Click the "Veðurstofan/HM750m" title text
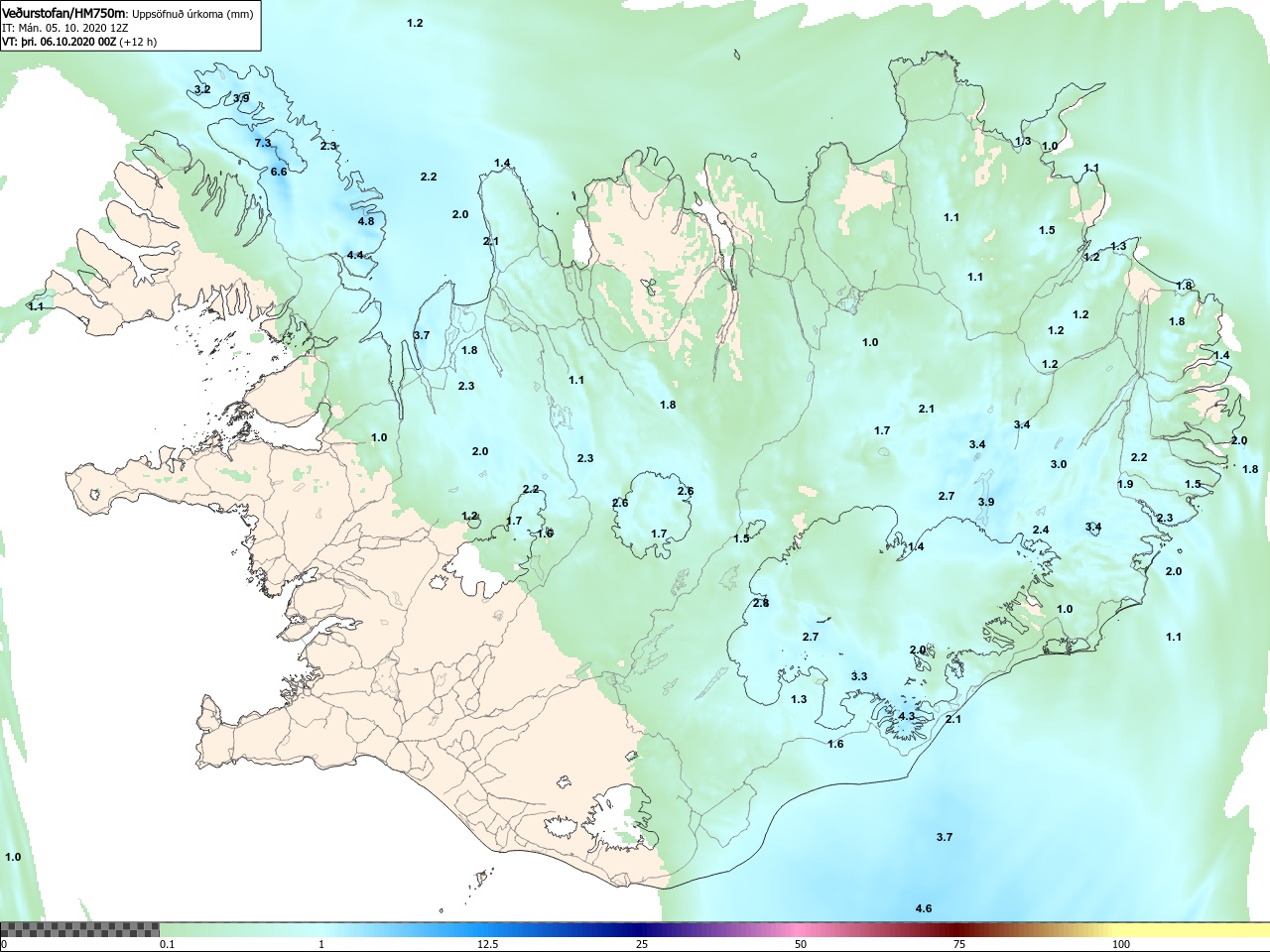The image size is (1270, 952). (63, 14)
